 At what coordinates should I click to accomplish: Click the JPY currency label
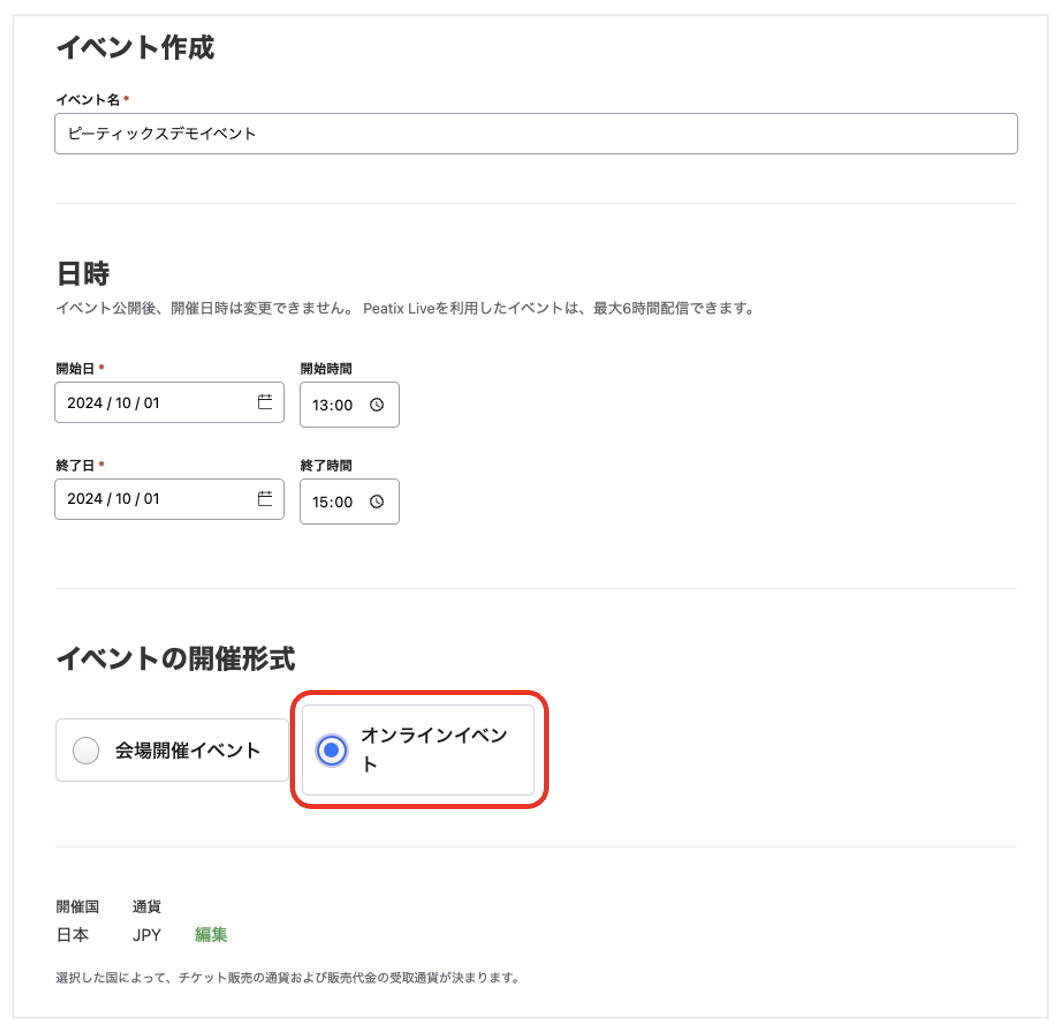(146, 935)
